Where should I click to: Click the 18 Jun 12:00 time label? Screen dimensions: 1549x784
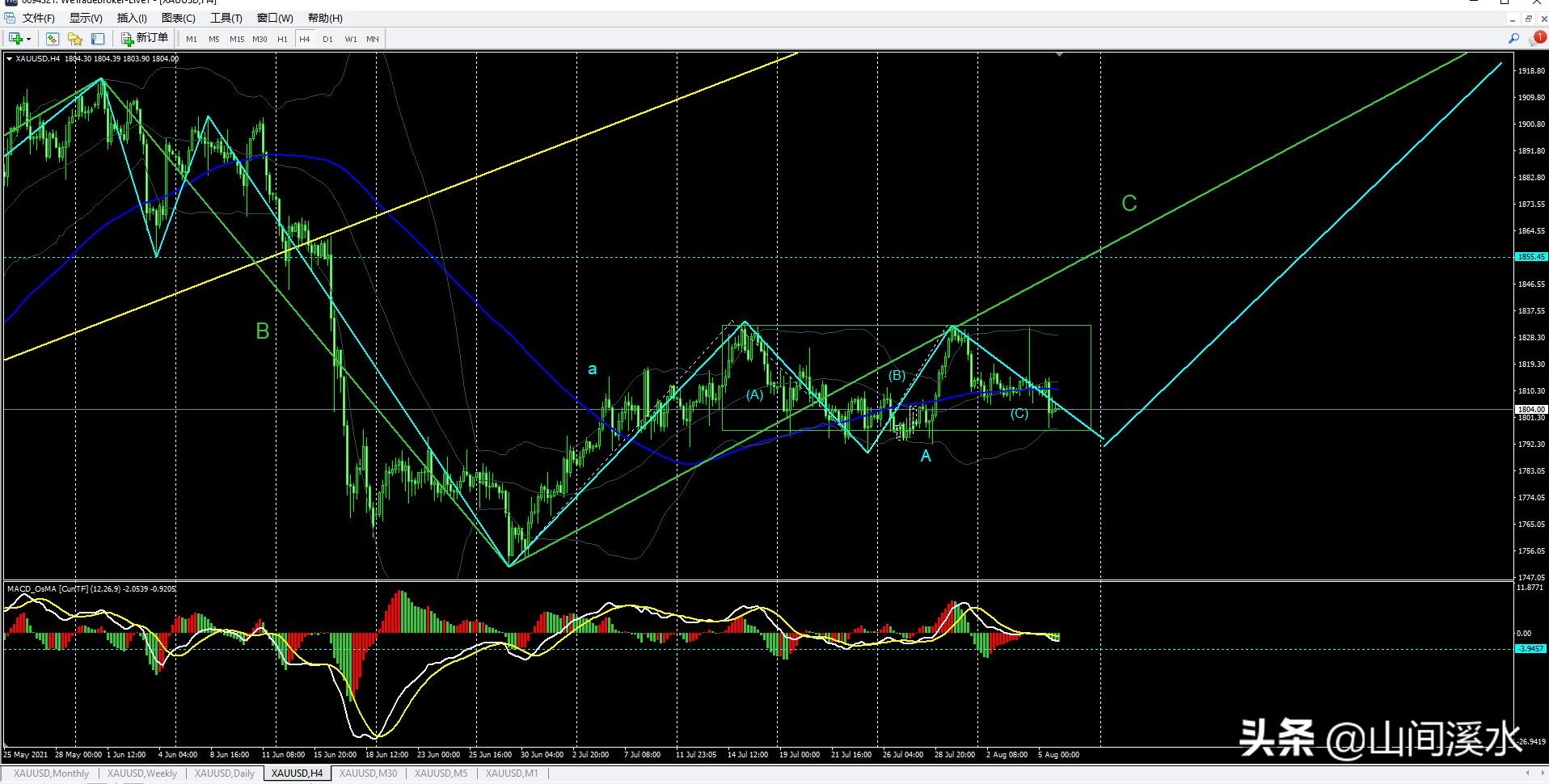[386, 755]
